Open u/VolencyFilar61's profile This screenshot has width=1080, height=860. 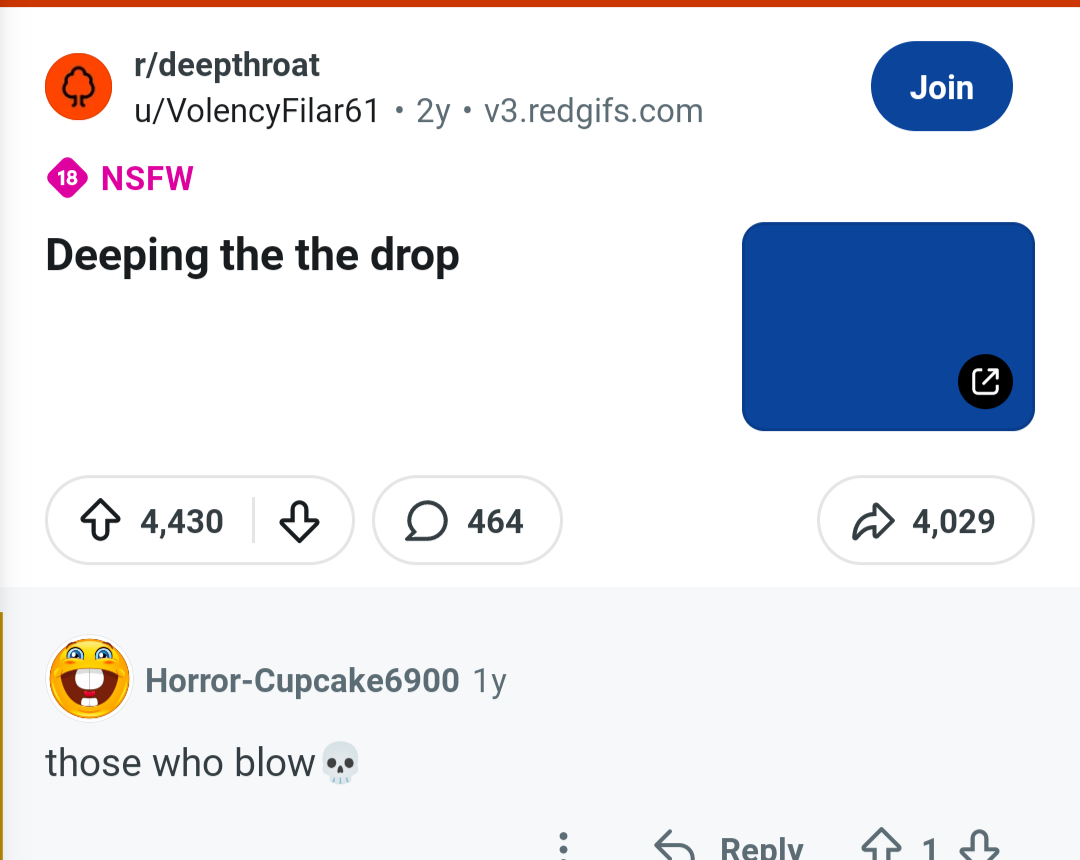[x=257, y=111]
